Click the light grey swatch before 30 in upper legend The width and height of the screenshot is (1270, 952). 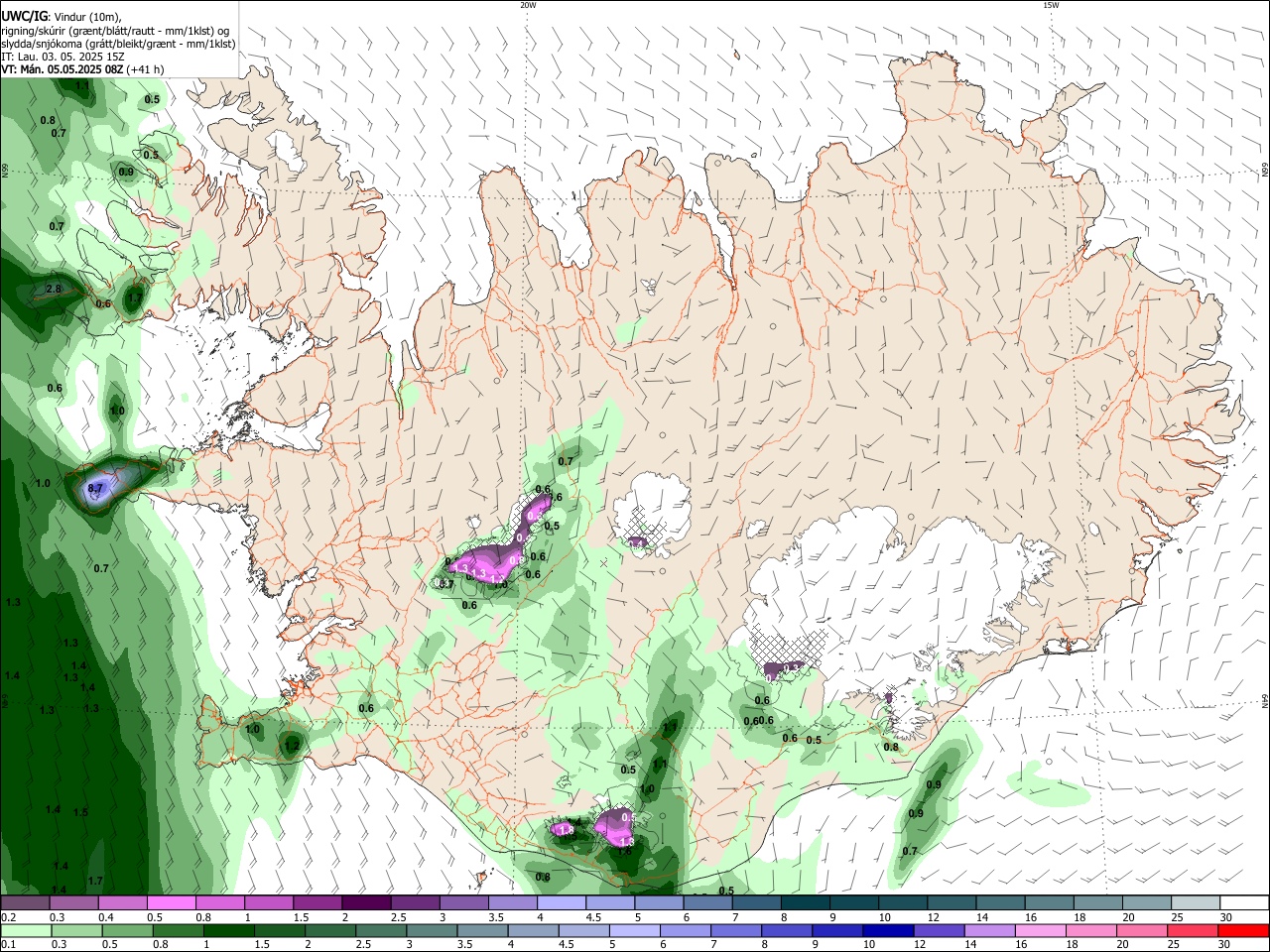pyautogui.click(x=1195, y=902)
